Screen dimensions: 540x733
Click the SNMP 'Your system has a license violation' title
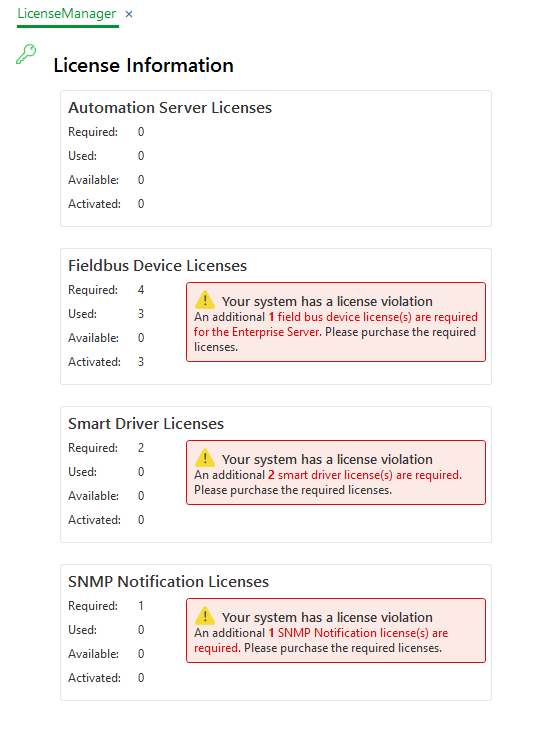327,618
